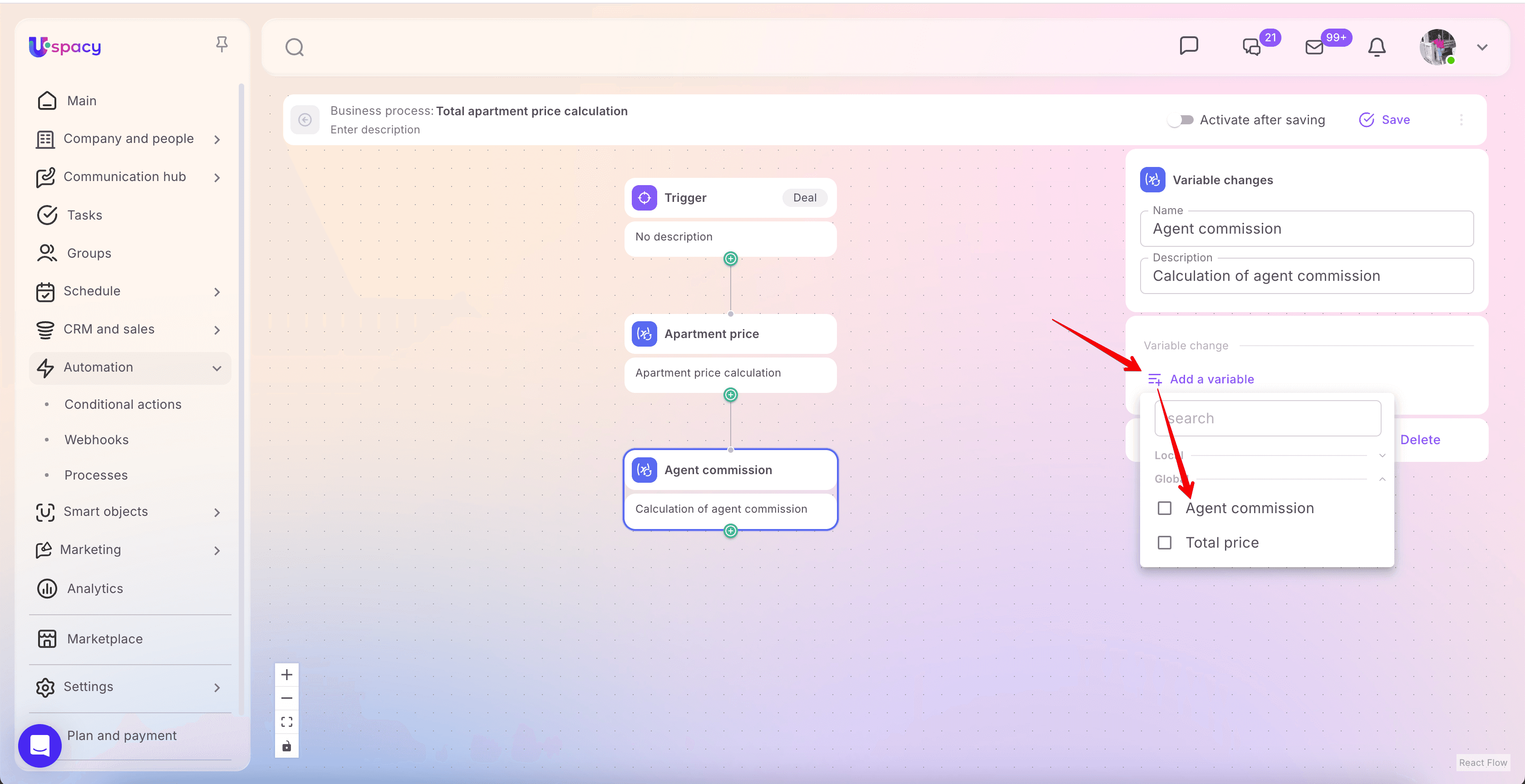Viewport: 1525px width, 784px height.
Task: Expand the profile menu chevron
Action: (1482, 47)
